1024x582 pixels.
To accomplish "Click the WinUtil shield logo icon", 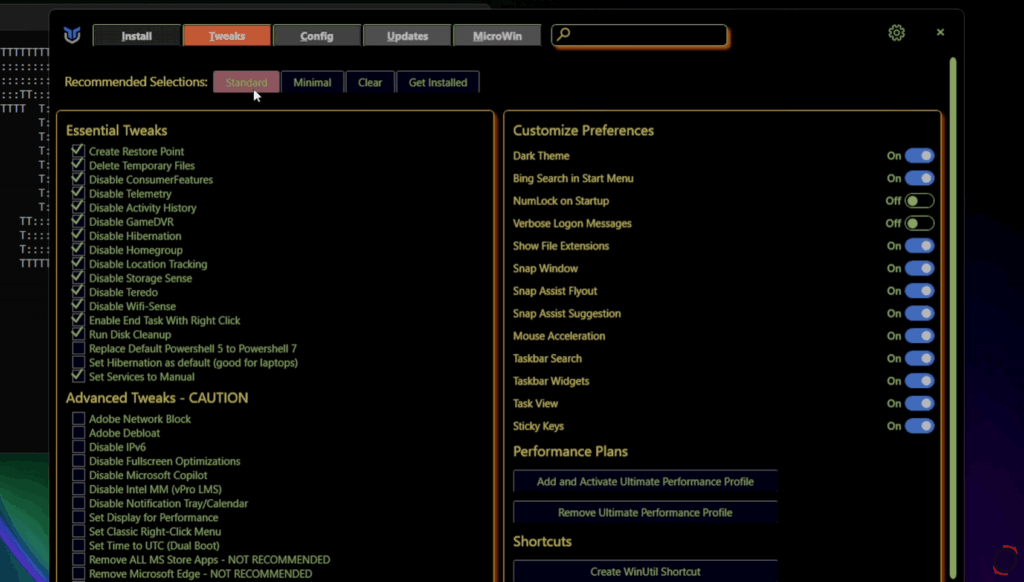I will tap(72, 35).
